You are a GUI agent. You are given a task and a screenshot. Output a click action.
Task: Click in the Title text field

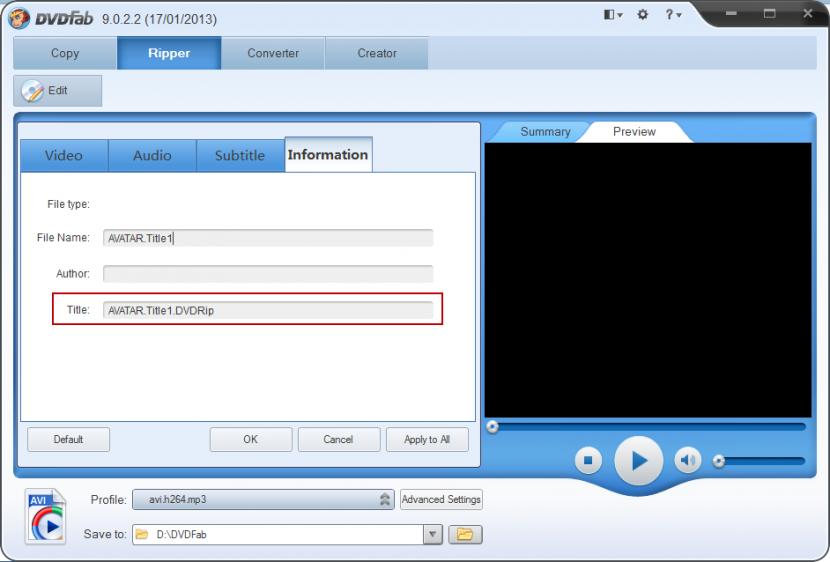point(268,310)
